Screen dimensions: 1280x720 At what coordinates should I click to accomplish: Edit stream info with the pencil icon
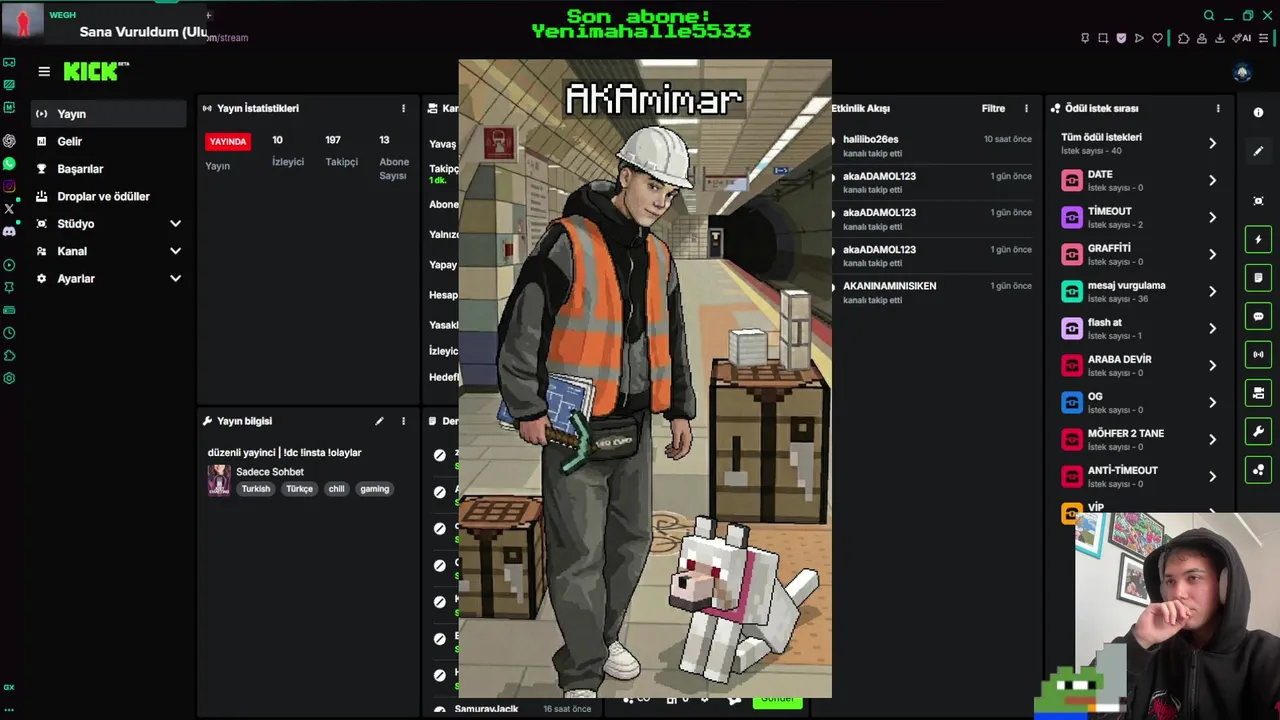(379, 421)
